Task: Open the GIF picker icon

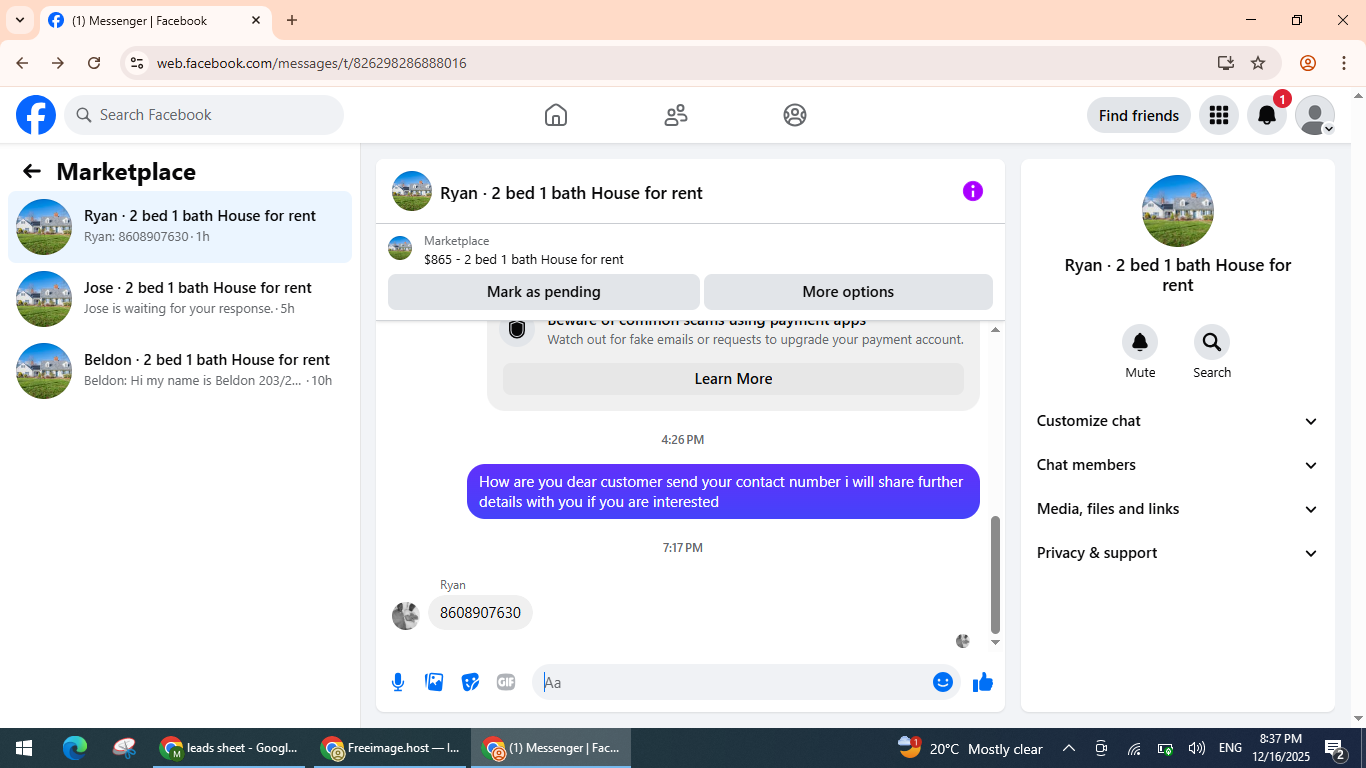Action: (x=506, y=682)
